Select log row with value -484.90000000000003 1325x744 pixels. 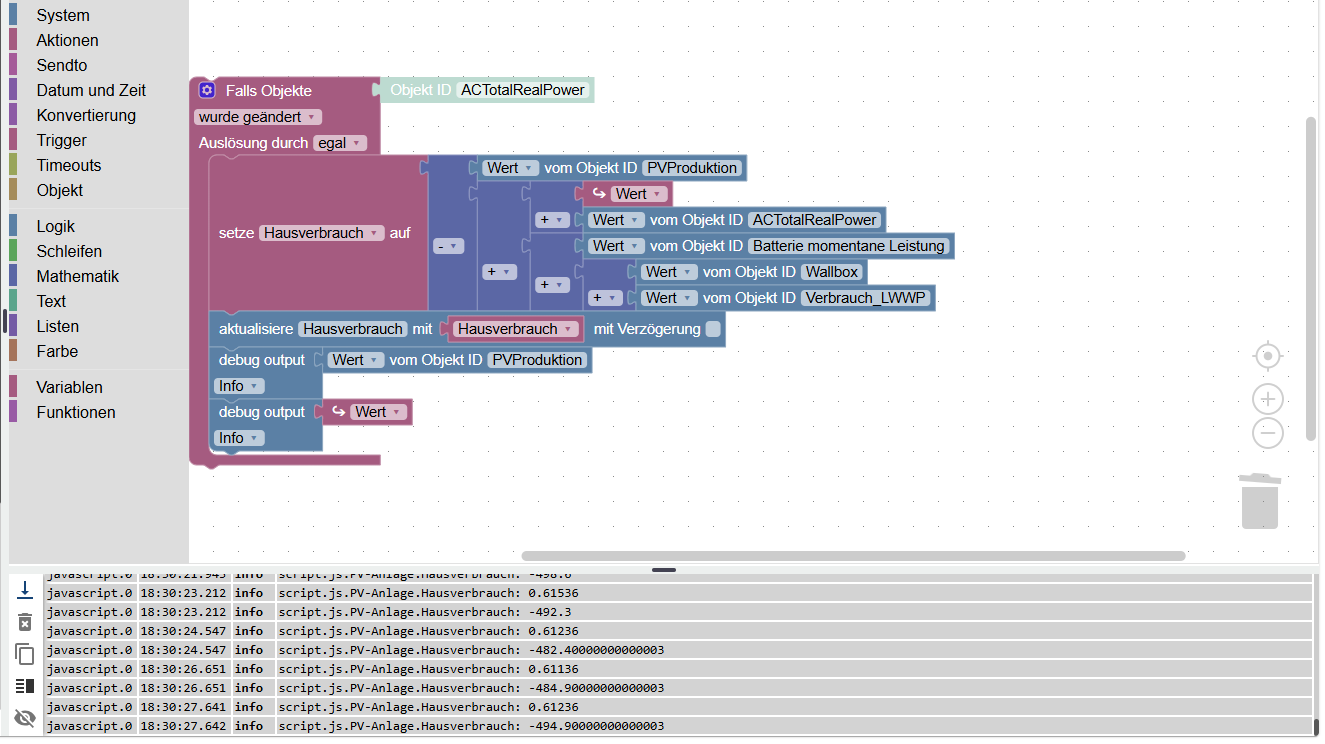[x=677, y=688]
